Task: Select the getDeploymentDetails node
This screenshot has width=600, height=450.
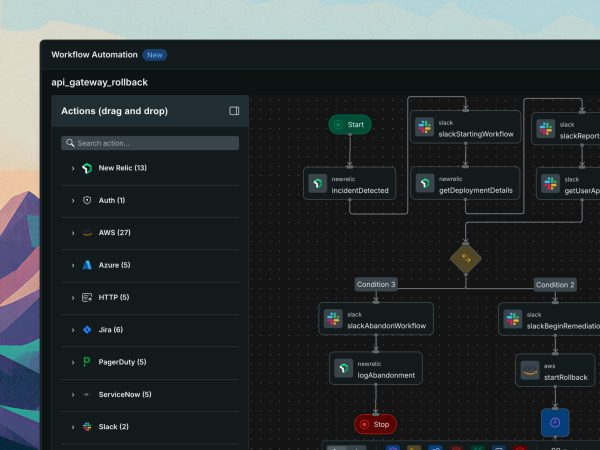Action: [466, 183]
